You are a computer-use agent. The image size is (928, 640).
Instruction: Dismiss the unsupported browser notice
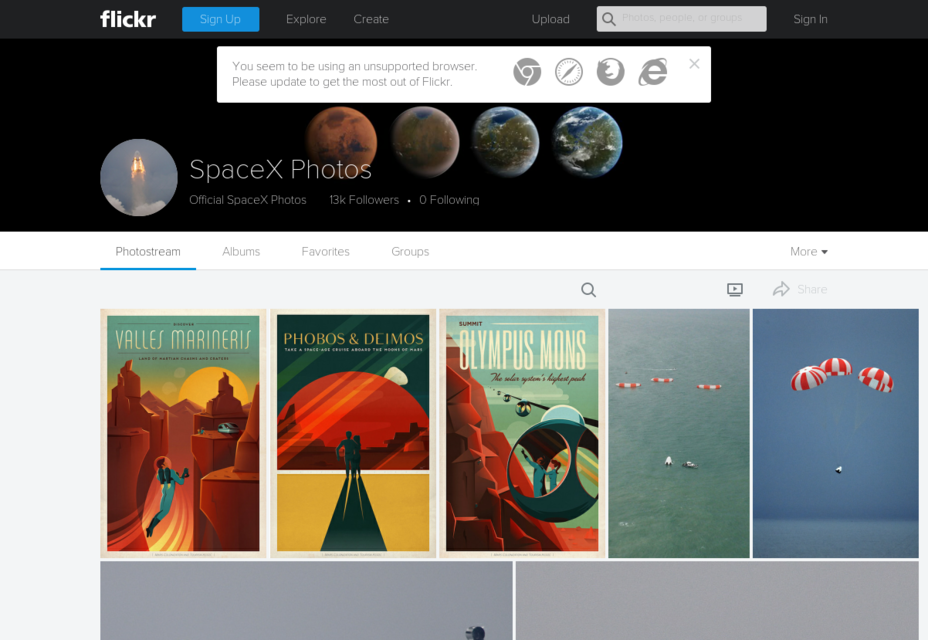point(694,64)
